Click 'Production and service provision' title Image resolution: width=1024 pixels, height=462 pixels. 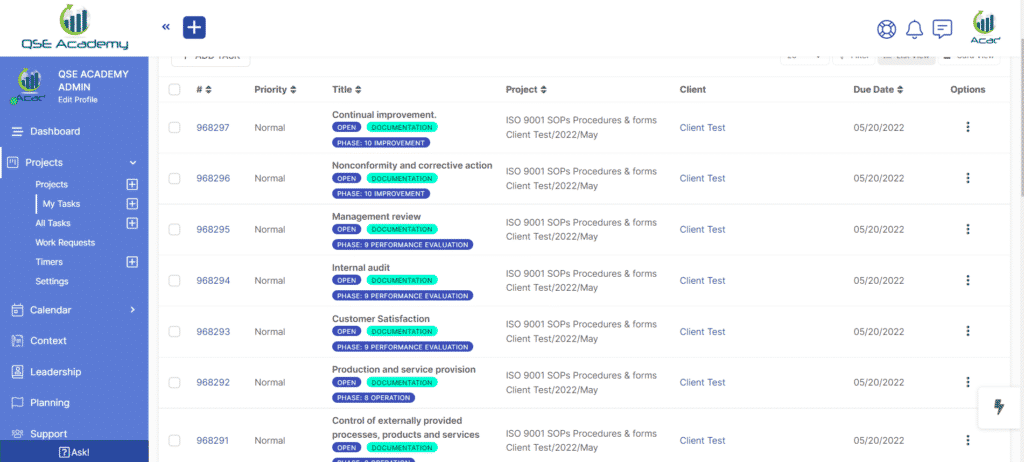pos(404,369)
